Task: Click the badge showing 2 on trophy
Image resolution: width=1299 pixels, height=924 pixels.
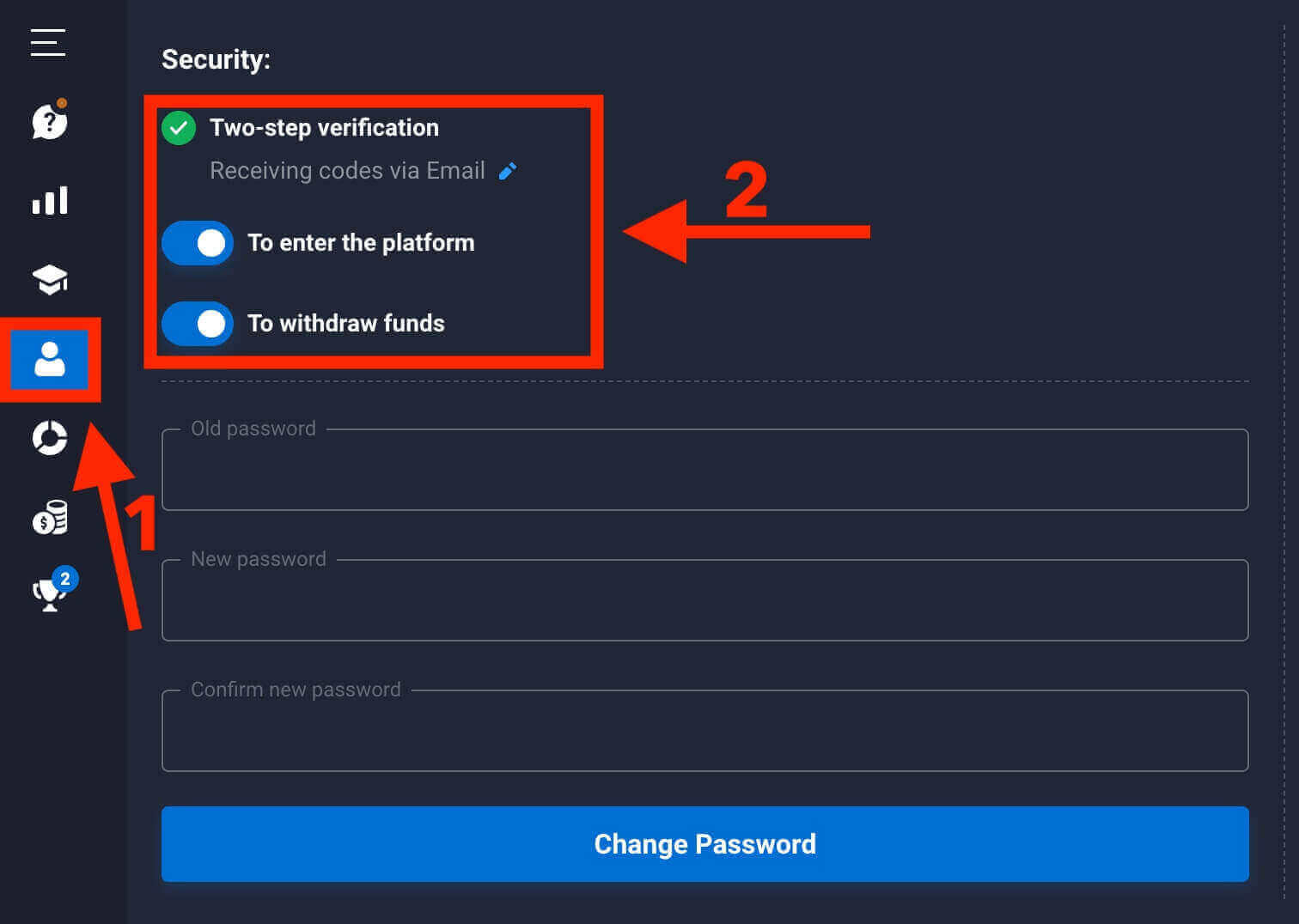Action: [65, 578]
